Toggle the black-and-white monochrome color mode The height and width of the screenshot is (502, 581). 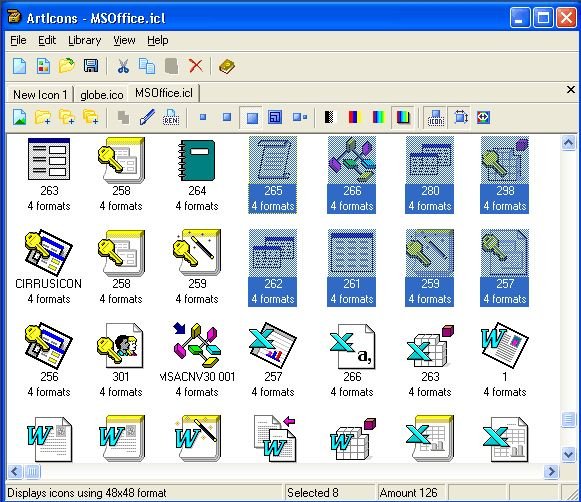coord(329,117)
